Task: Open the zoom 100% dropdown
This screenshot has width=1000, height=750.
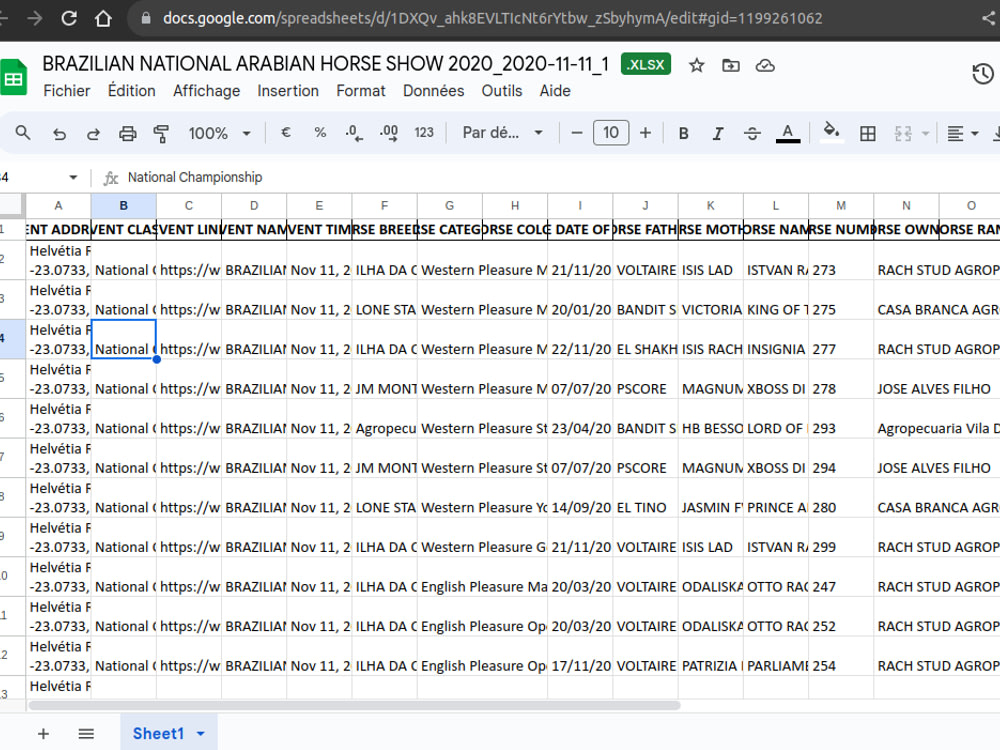Action: pyautogui.click(x=219, y=133)
